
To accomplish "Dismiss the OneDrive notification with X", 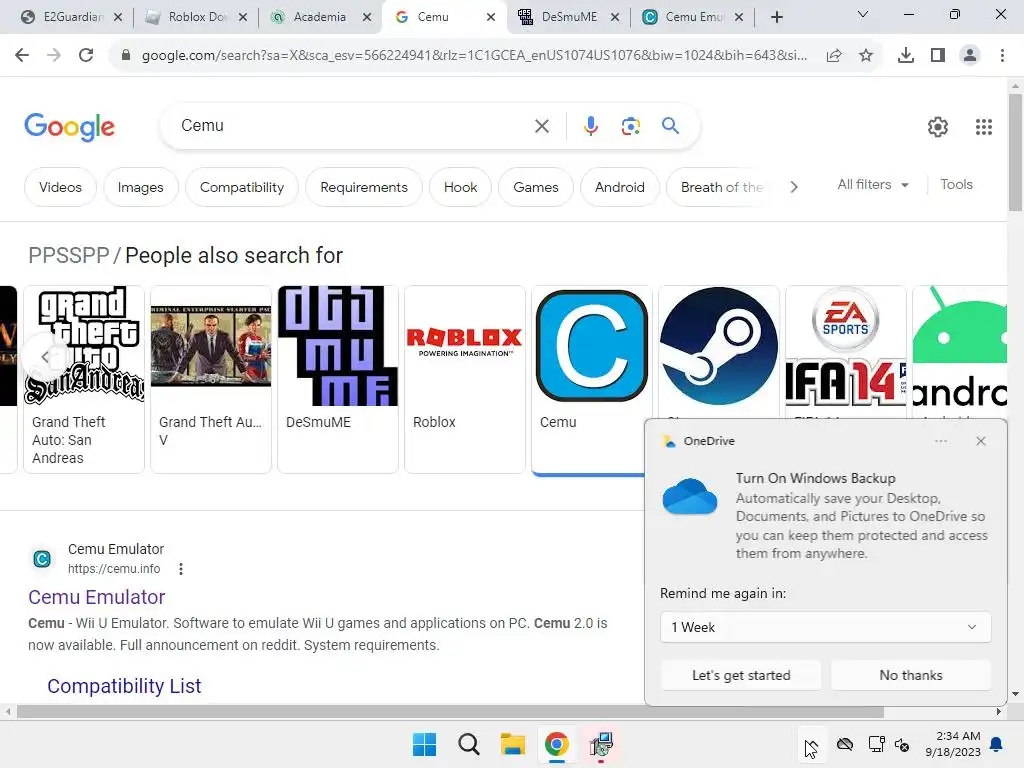I will point(980,441).
